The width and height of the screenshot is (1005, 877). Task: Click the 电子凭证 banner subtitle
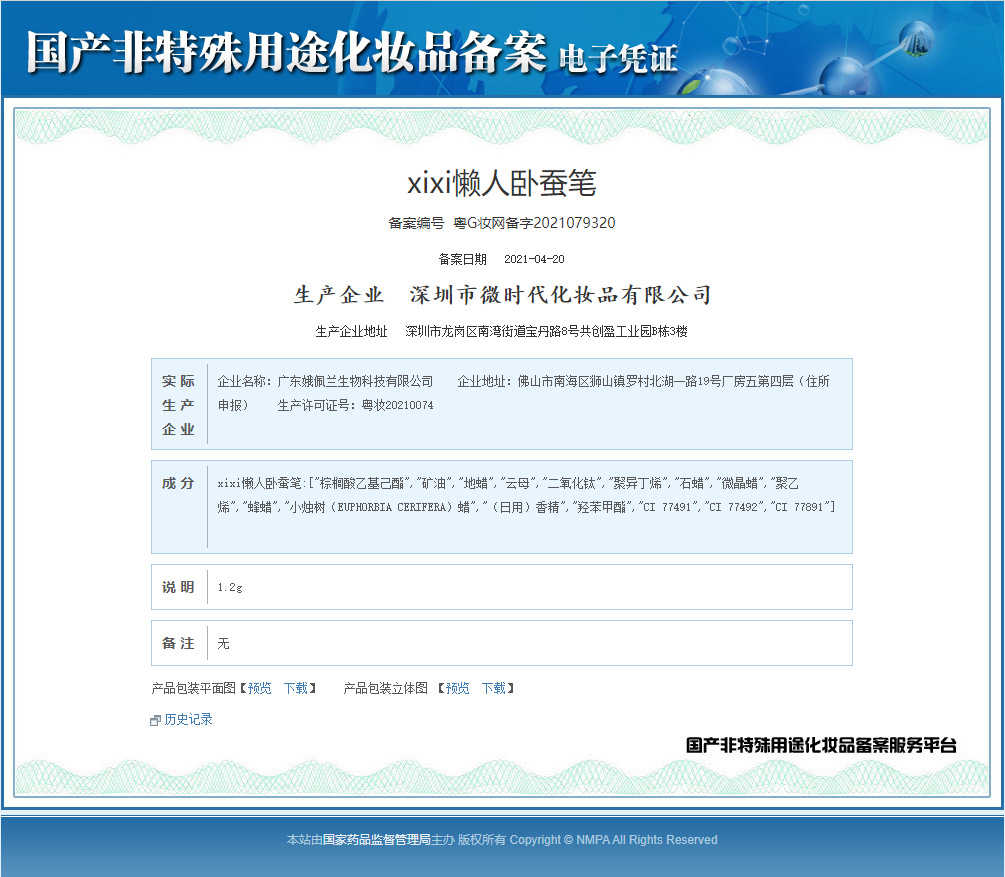[x=619, y=59]
